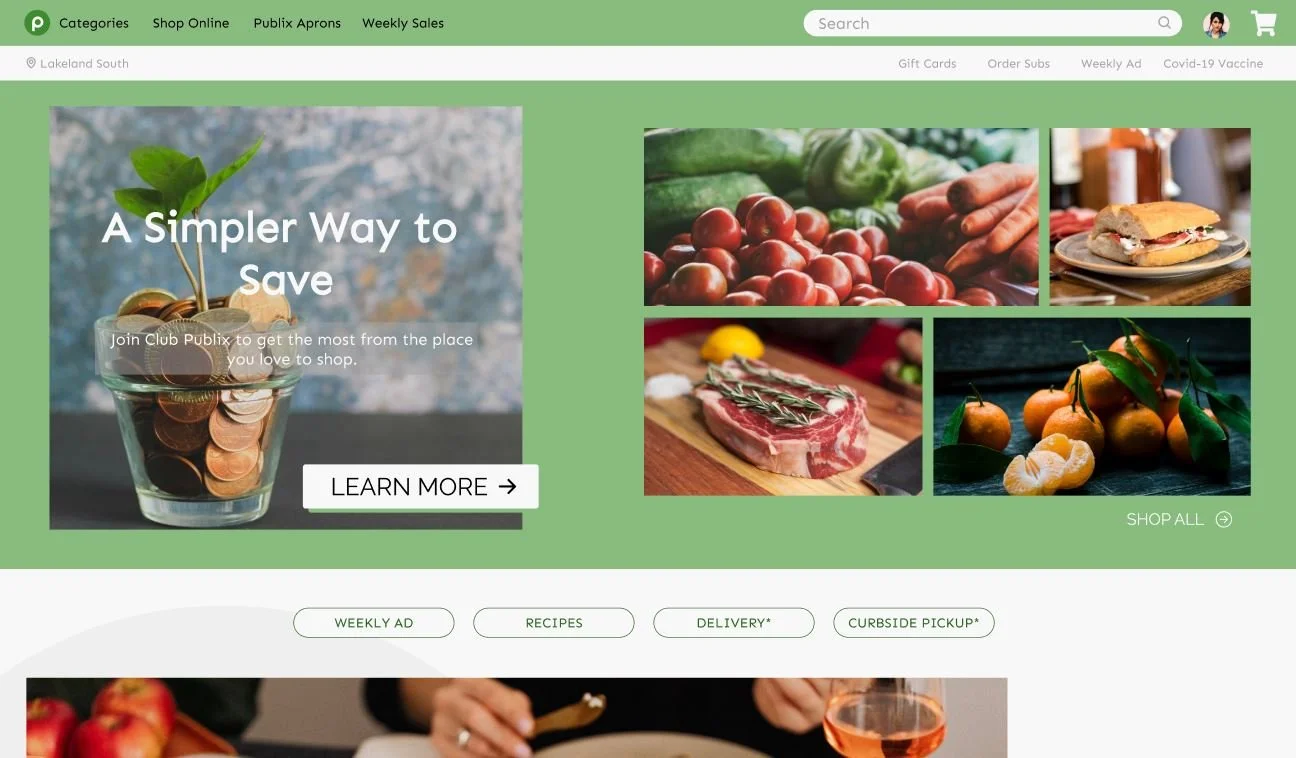This screenshot has height=758, width=1296.
Task: Click the search magnifier icon
Action: tap(1164, 23)
